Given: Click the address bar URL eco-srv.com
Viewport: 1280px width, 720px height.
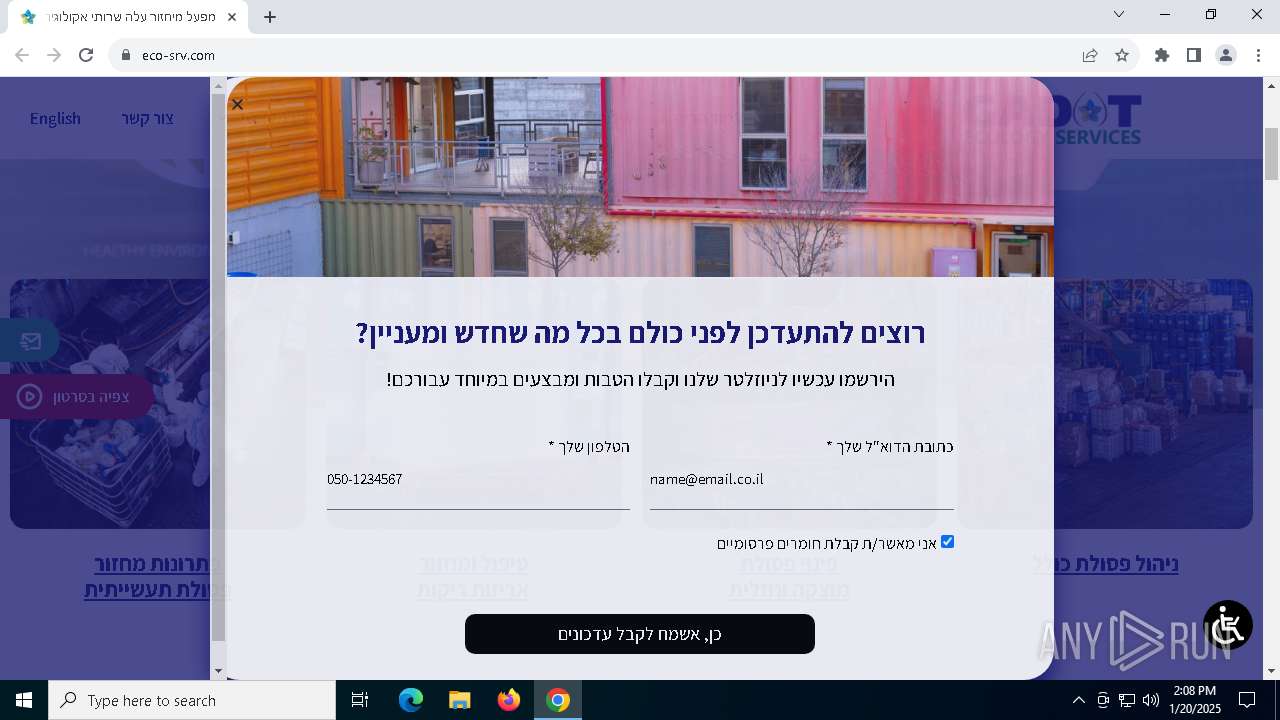Looking at the screenshot, I should pos(178,55).
